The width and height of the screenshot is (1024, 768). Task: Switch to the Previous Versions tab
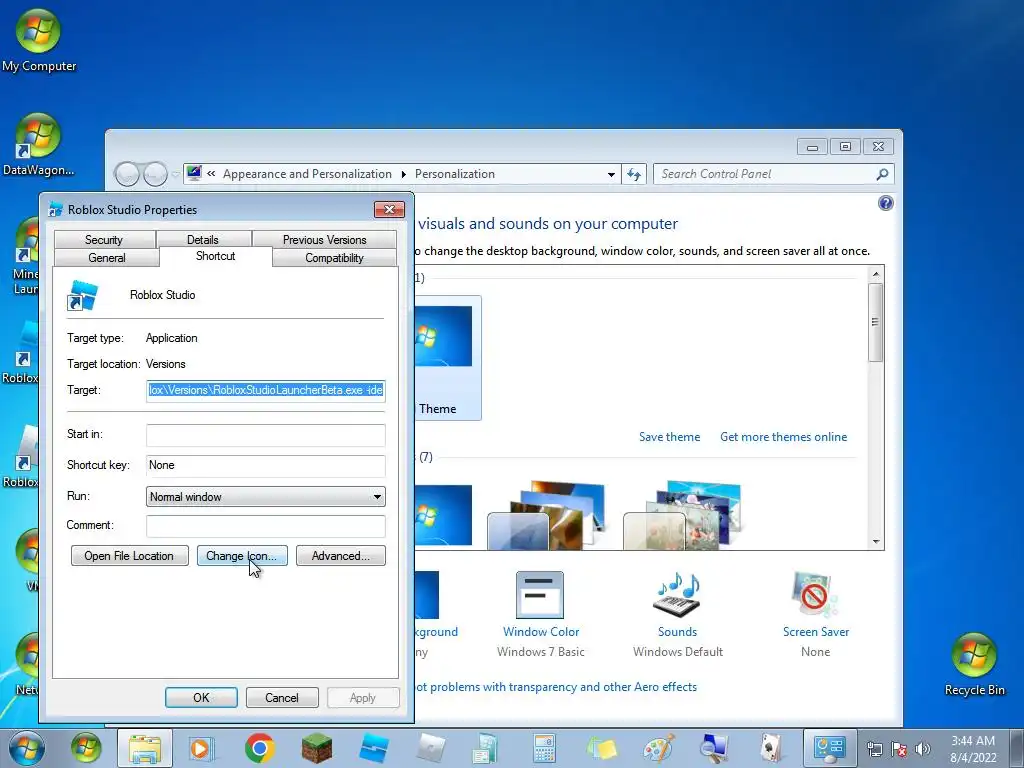325,240
